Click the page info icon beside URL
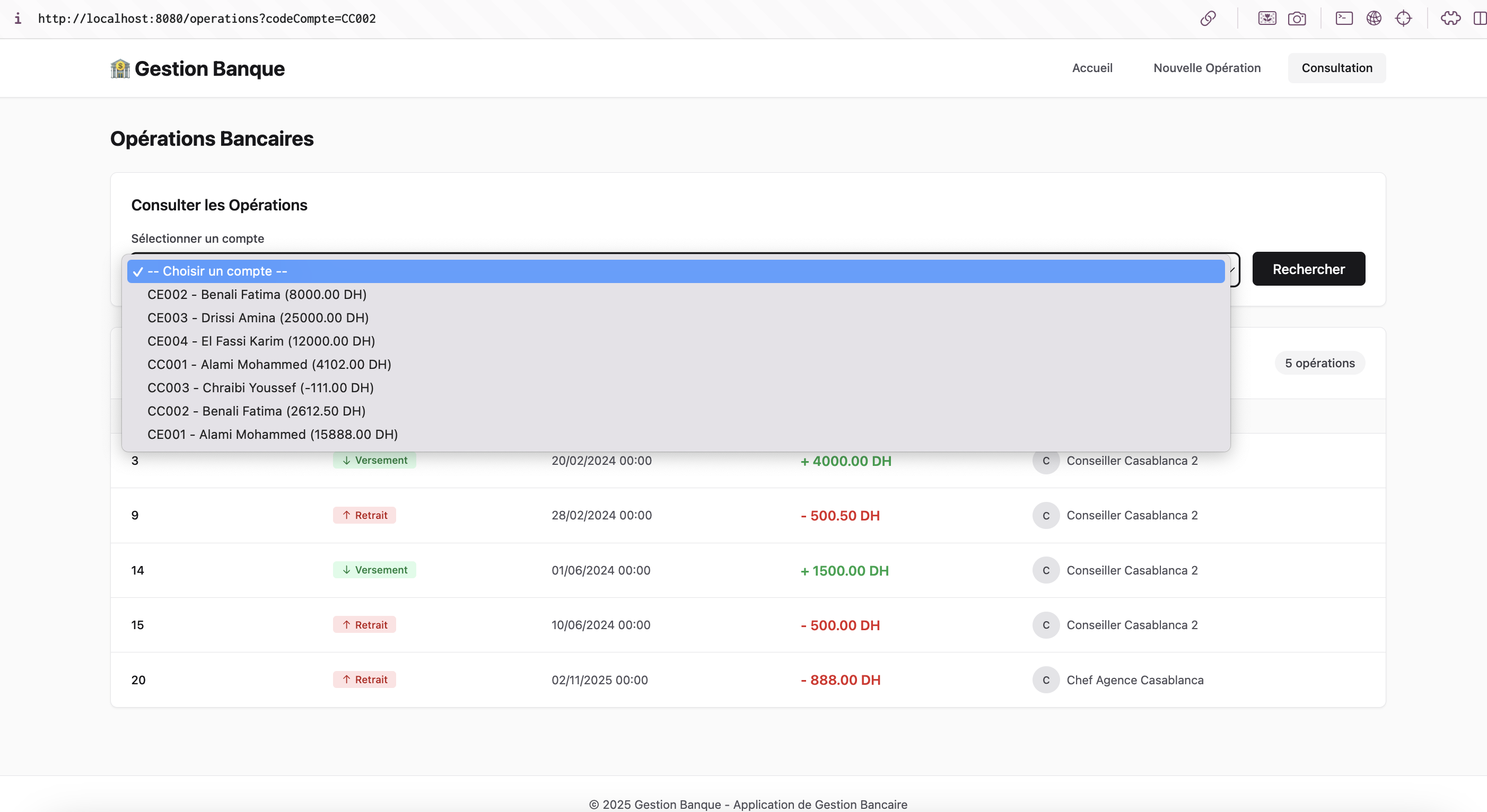This screenshot has height=812, width=1487. pos(18,19)
